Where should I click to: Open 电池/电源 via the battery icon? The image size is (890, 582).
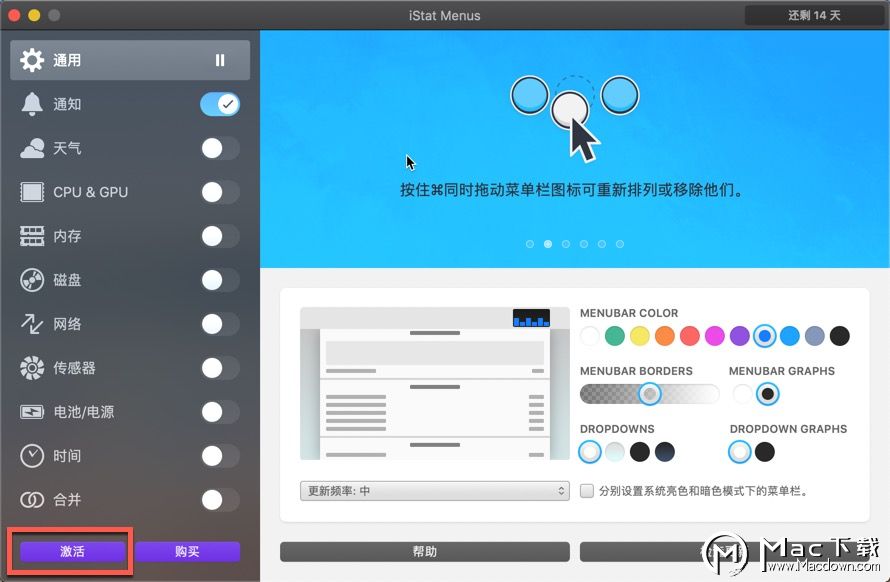tap(32, 412)
